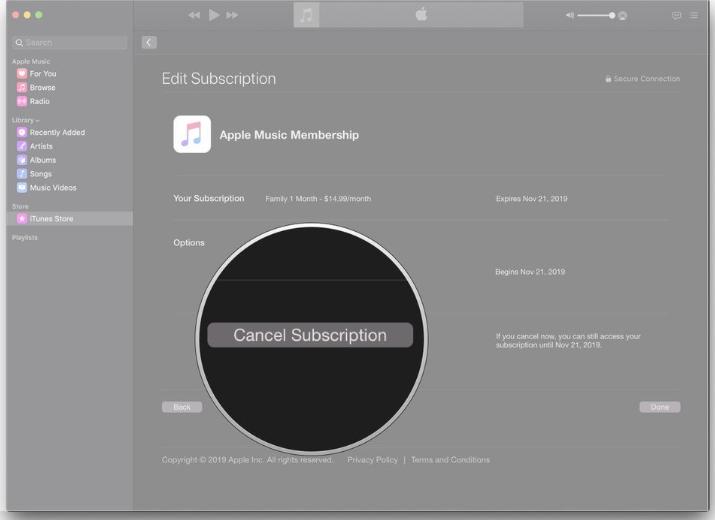The height and width of the screenshot is (520, 715).
Task: Click the Albums icon
Action: pos(22,160)
